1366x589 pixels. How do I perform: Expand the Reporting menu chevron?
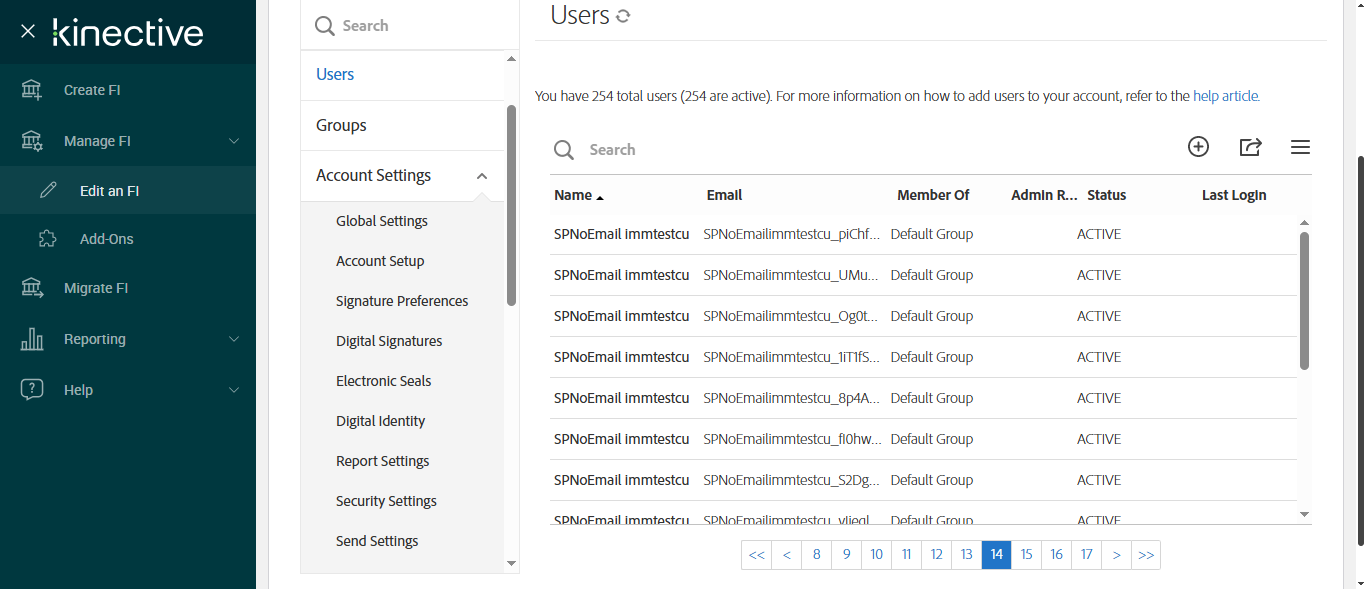pyautogui.click(x=234, y=339)
